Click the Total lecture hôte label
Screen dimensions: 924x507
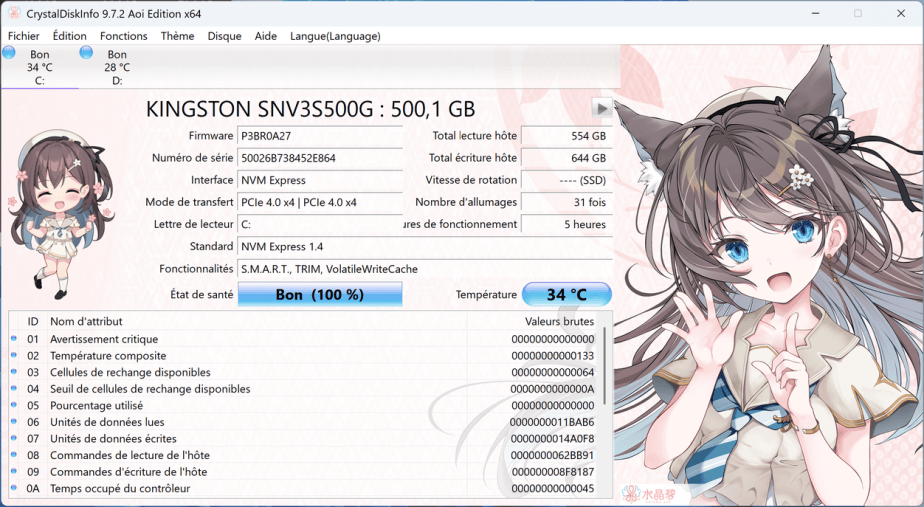point(474,136)
